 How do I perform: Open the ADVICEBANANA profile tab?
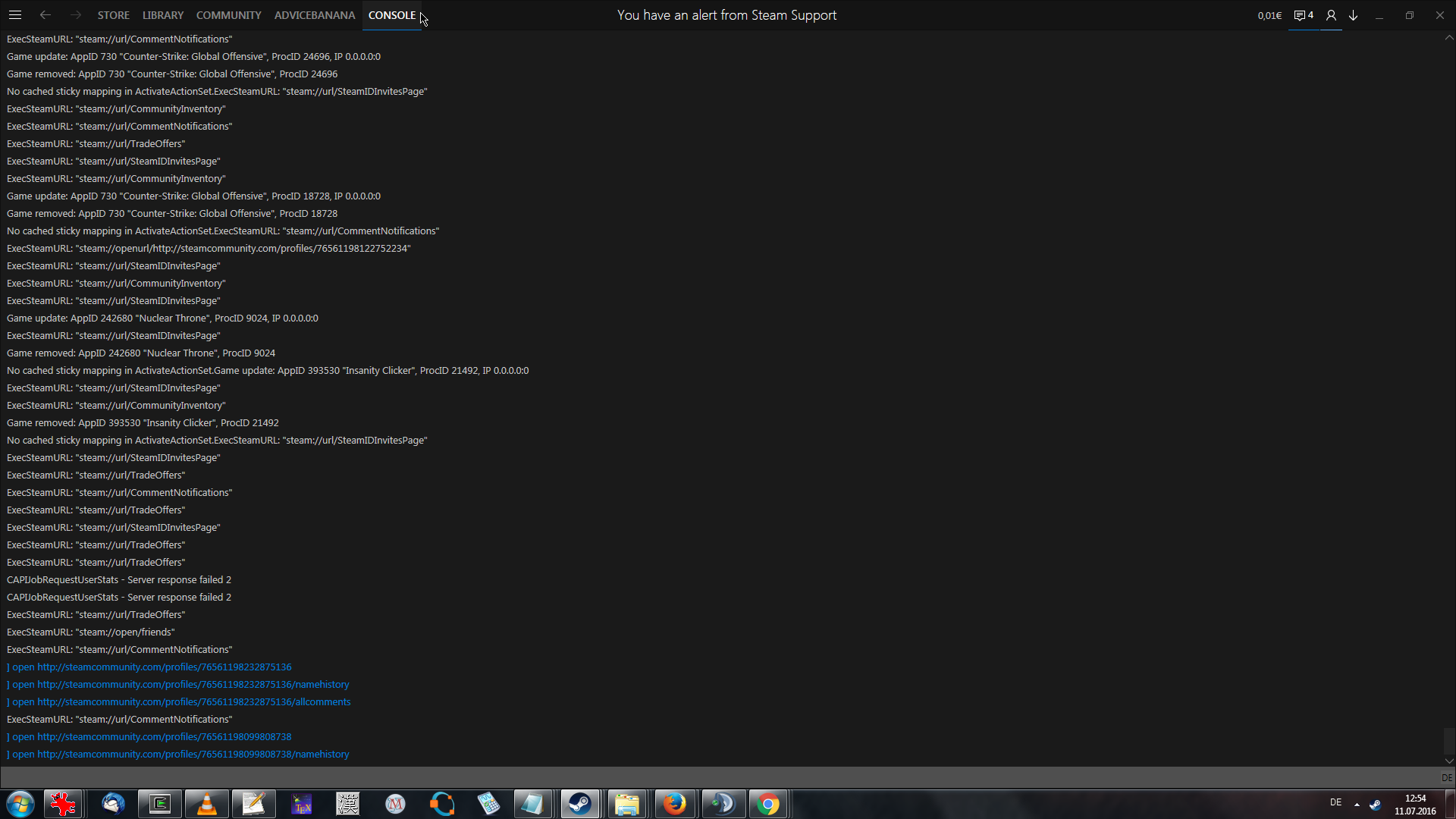[315, 15]
